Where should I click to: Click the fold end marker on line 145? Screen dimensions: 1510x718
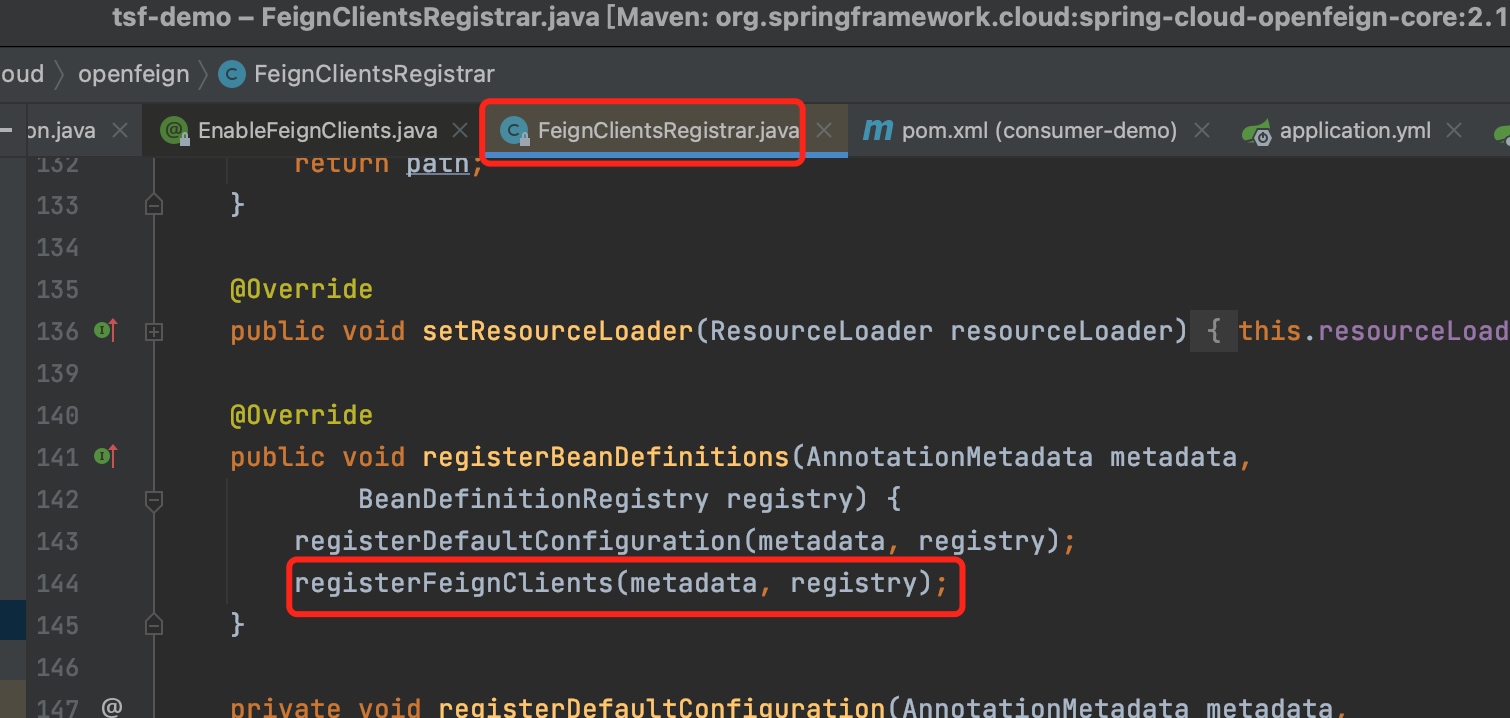tap(154, 625)
